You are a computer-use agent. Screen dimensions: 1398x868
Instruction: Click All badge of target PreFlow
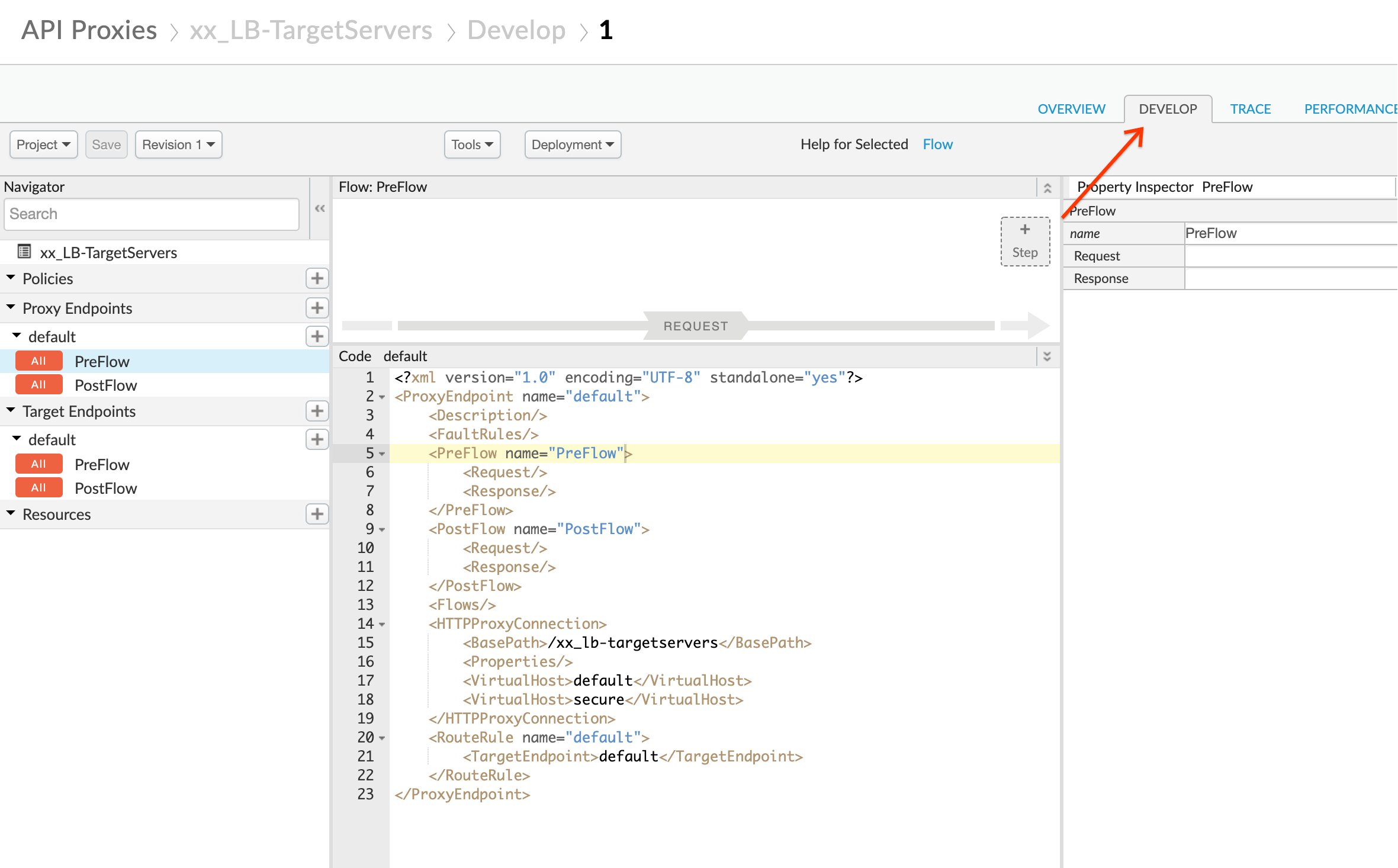(x=38, y=464)
